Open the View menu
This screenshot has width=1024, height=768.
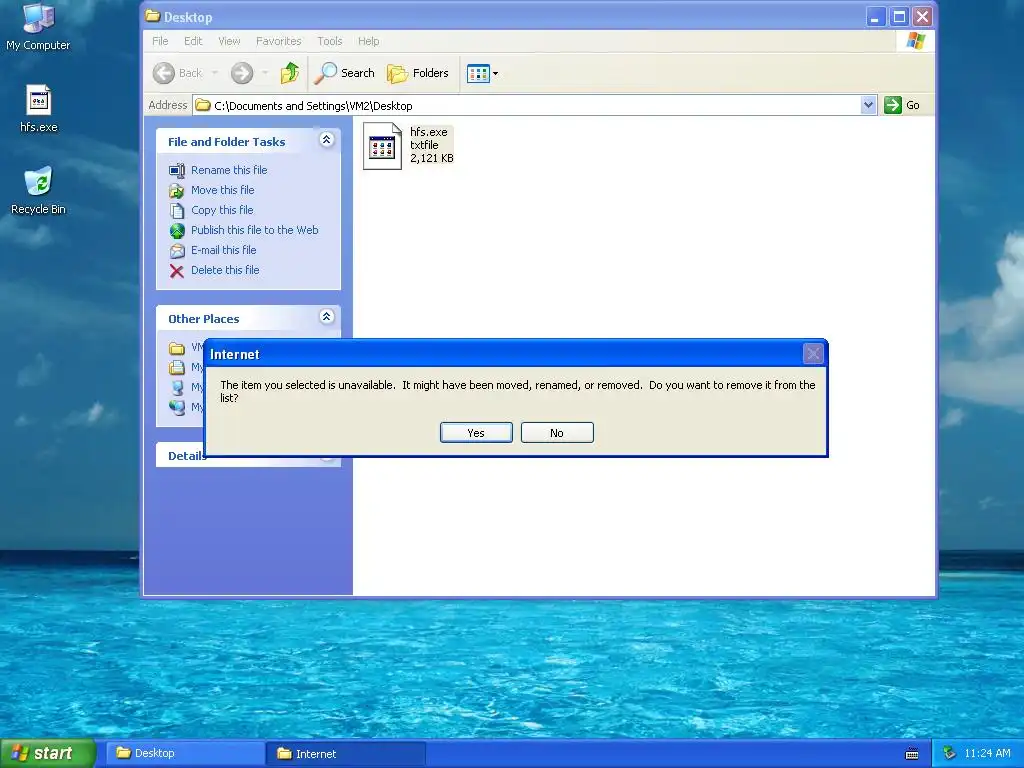[229, 41]
